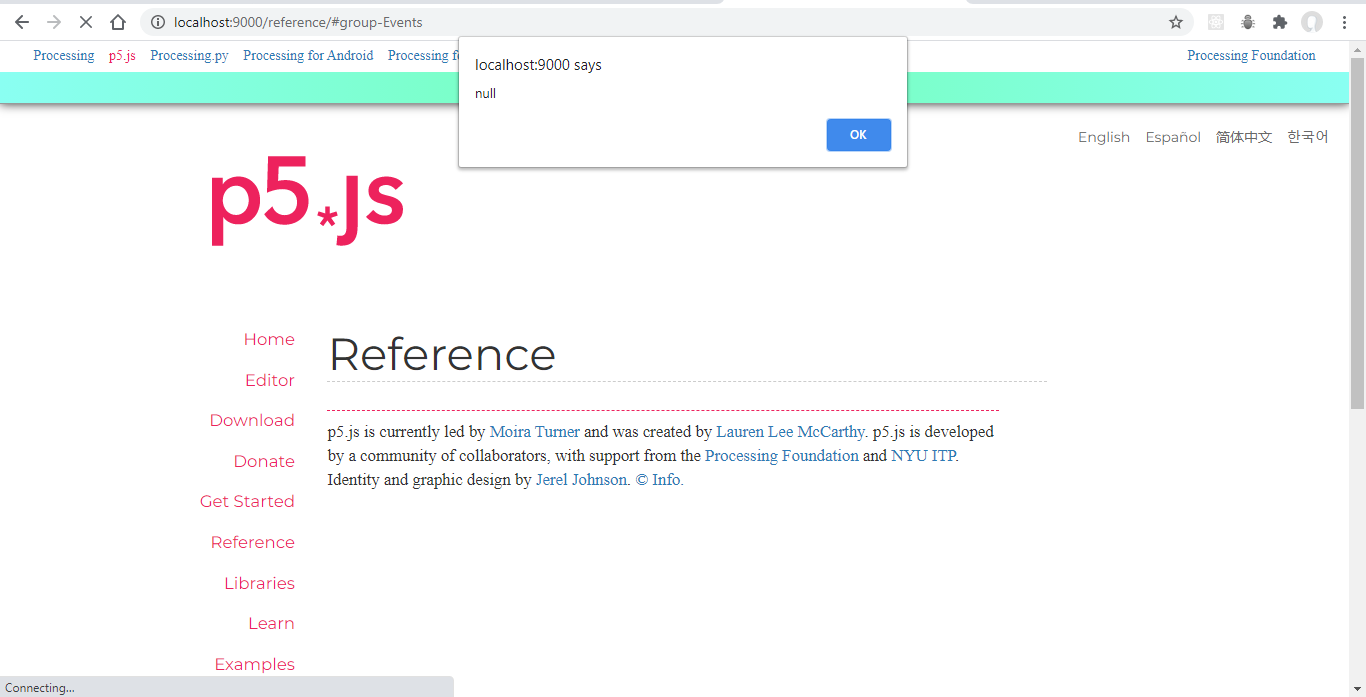Open the Chrome three-dot menu
1366x697 pixels.
coord(1344,22)
